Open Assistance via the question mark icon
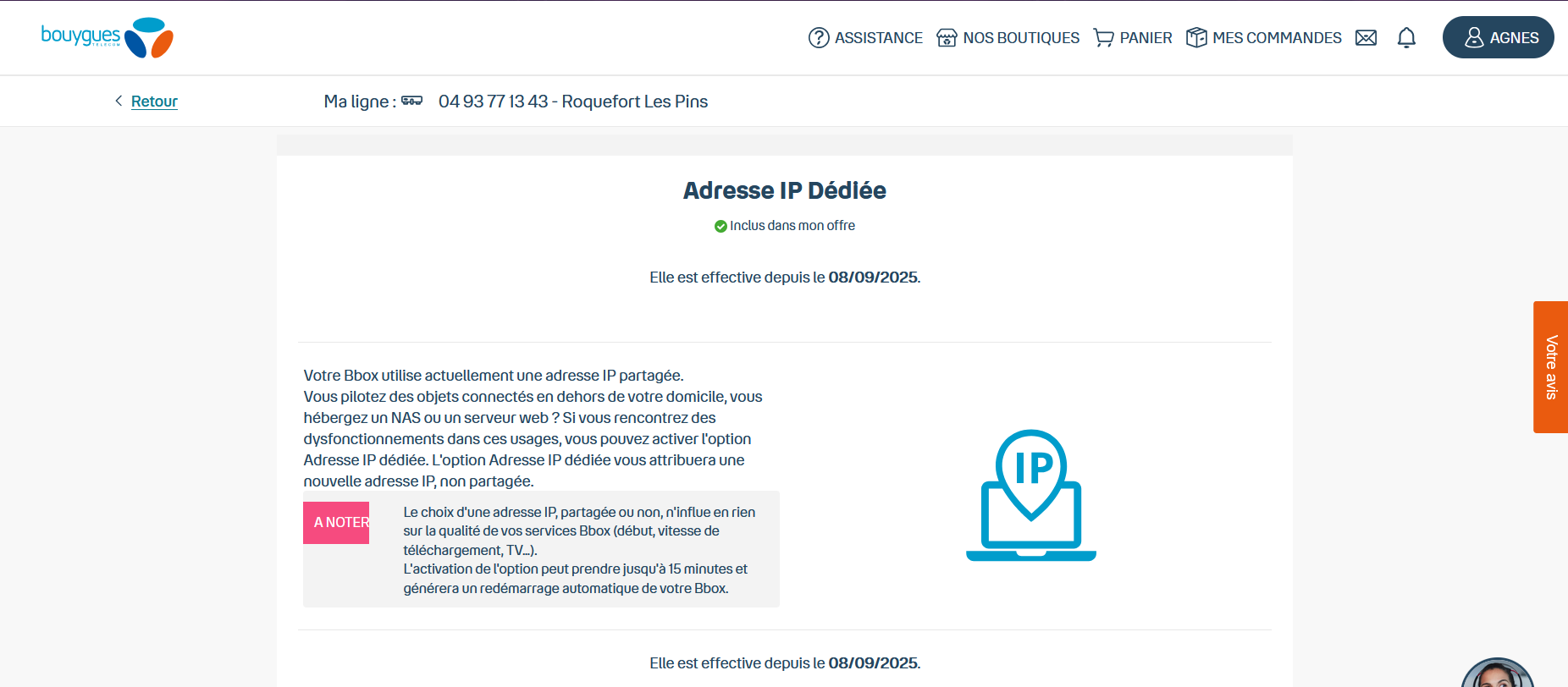 (819, 38)
